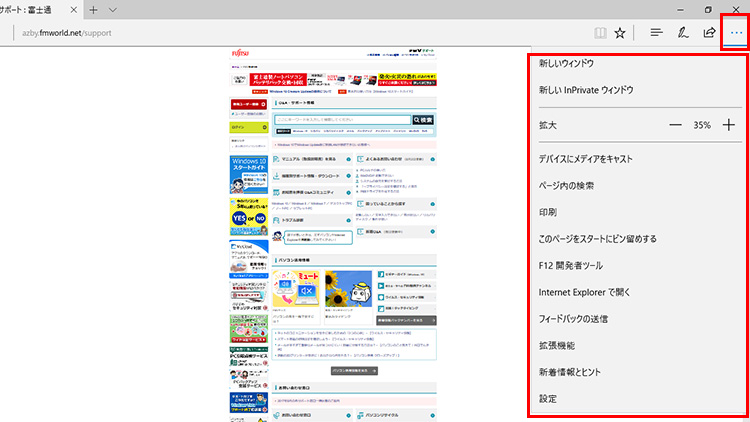Click the address bar URL
This screenshot has height=422, width=750.
pos(70,32)
